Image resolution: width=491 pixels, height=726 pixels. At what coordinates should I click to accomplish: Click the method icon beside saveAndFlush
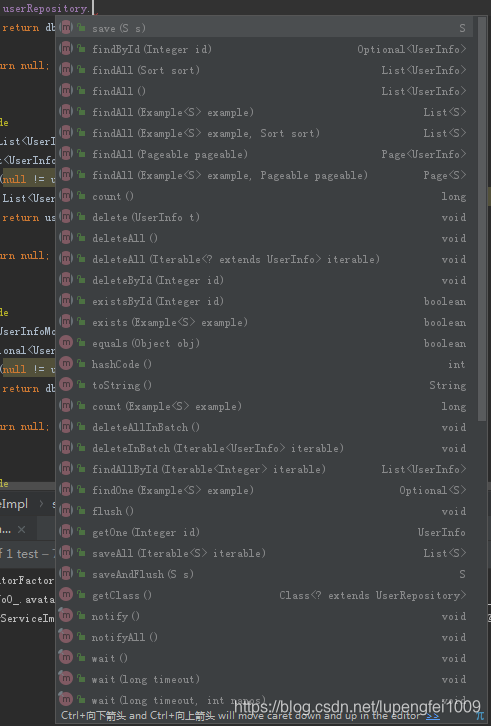pos(66,573)
